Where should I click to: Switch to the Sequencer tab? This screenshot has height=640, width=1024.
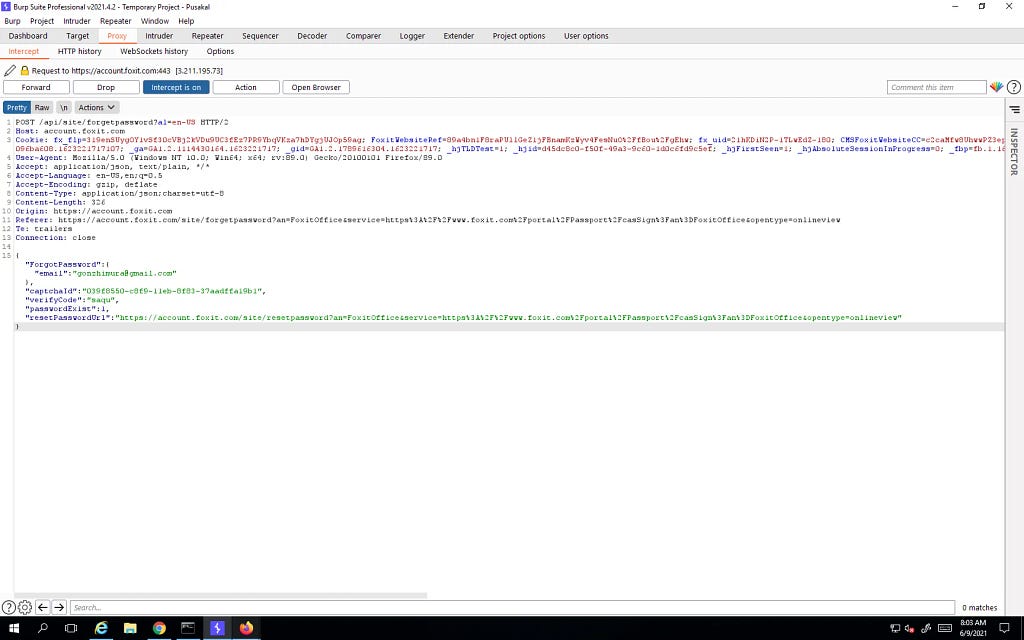pyautogui.click(x=260, y=36)
